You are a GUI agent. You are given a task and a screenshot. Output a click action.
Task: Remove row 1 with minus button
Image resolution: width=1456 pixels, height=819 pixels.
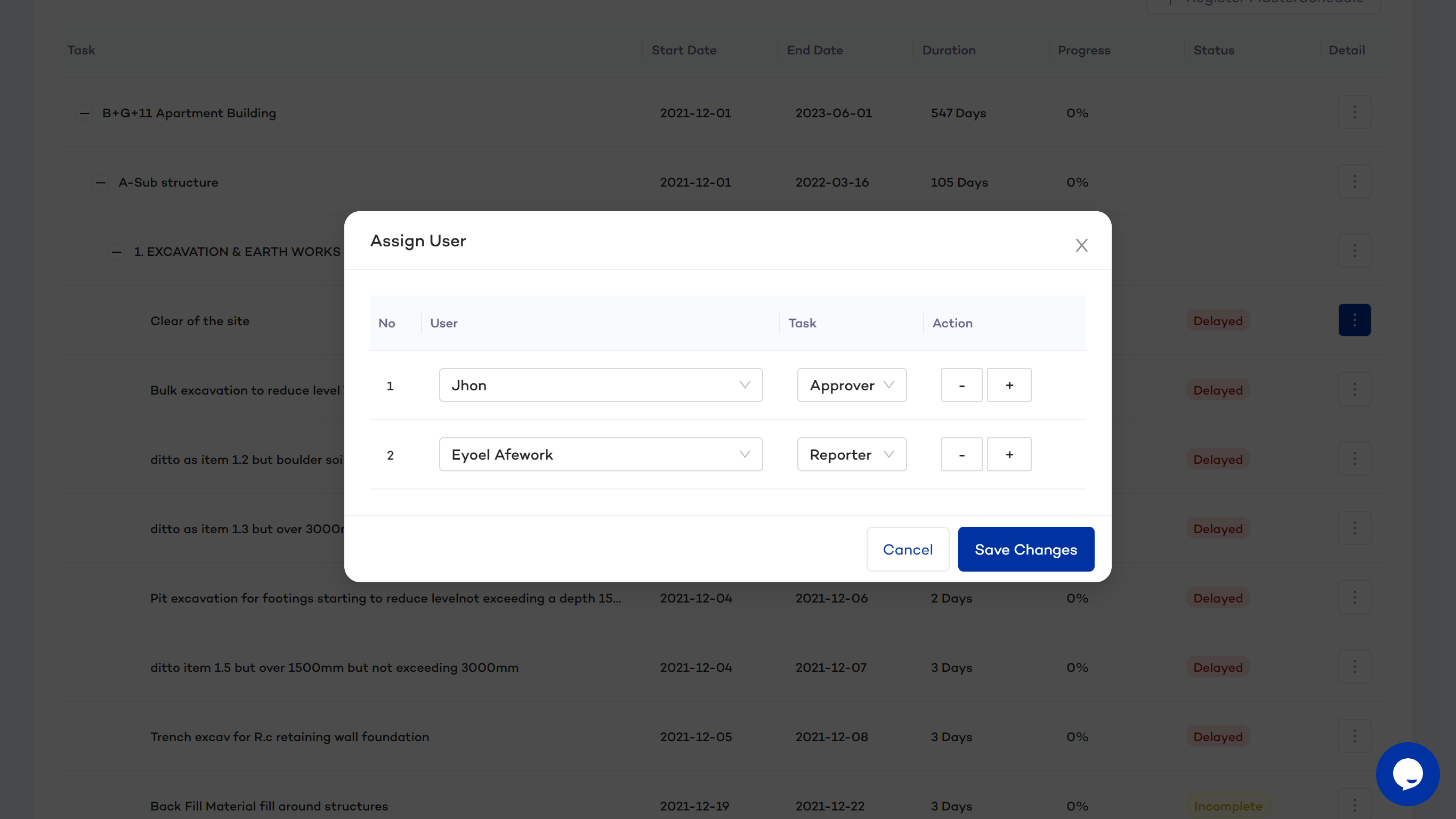(x=961, y=385)
